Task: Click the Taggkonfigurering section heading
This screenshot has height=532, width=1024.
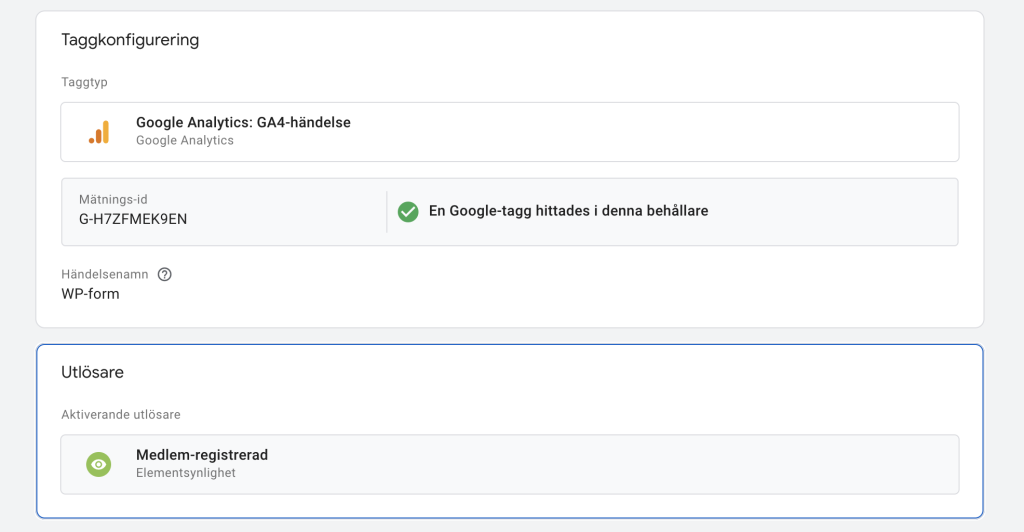Action: (x=130, y=40)
